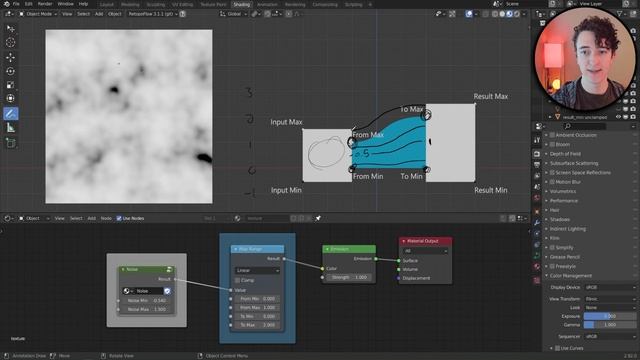The width and height of the screenshot is (640, 360).
Task: Toggle Use Nodes checkbox
Action: pos(119,218)
